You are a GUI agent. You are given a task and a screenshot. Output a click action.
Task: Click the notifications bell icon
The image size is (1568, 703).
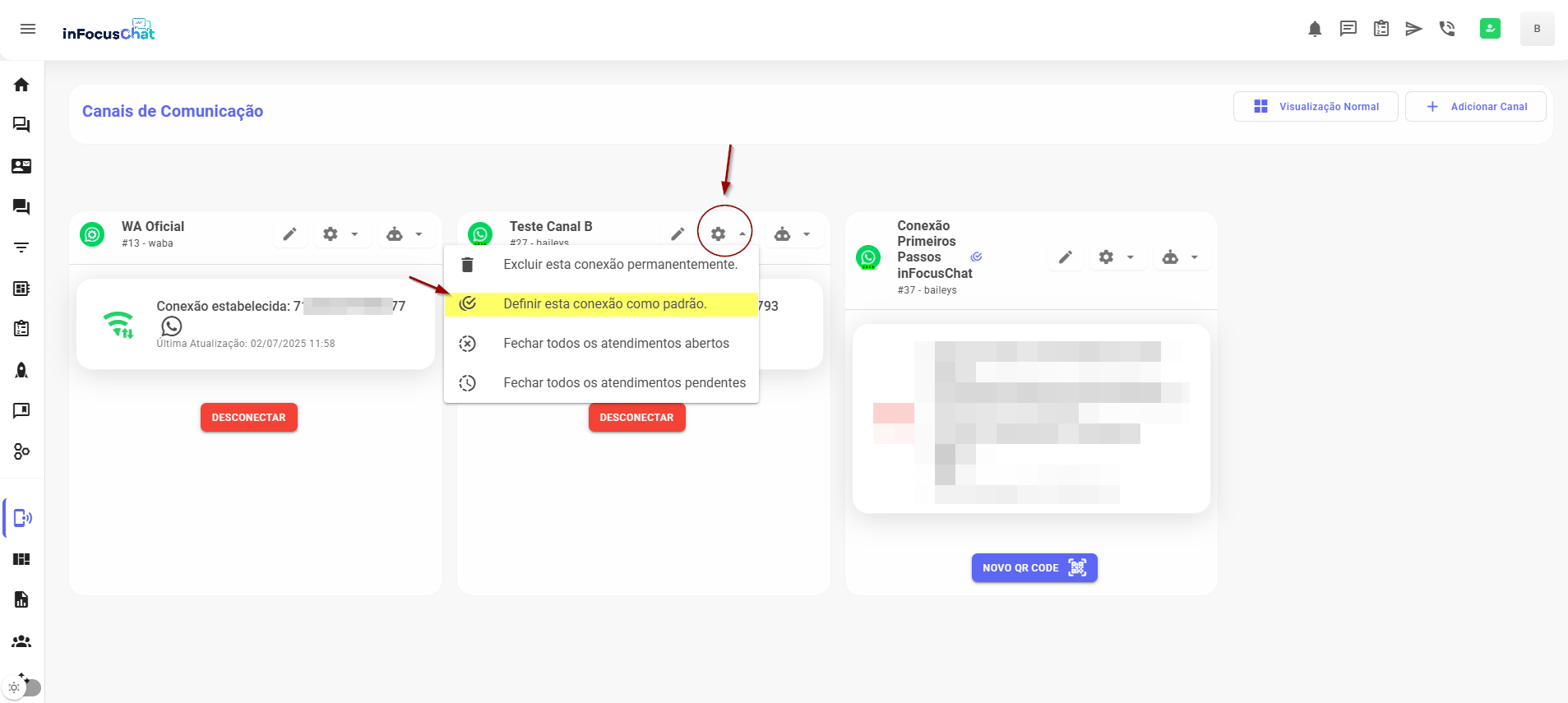pos(1315,30)
